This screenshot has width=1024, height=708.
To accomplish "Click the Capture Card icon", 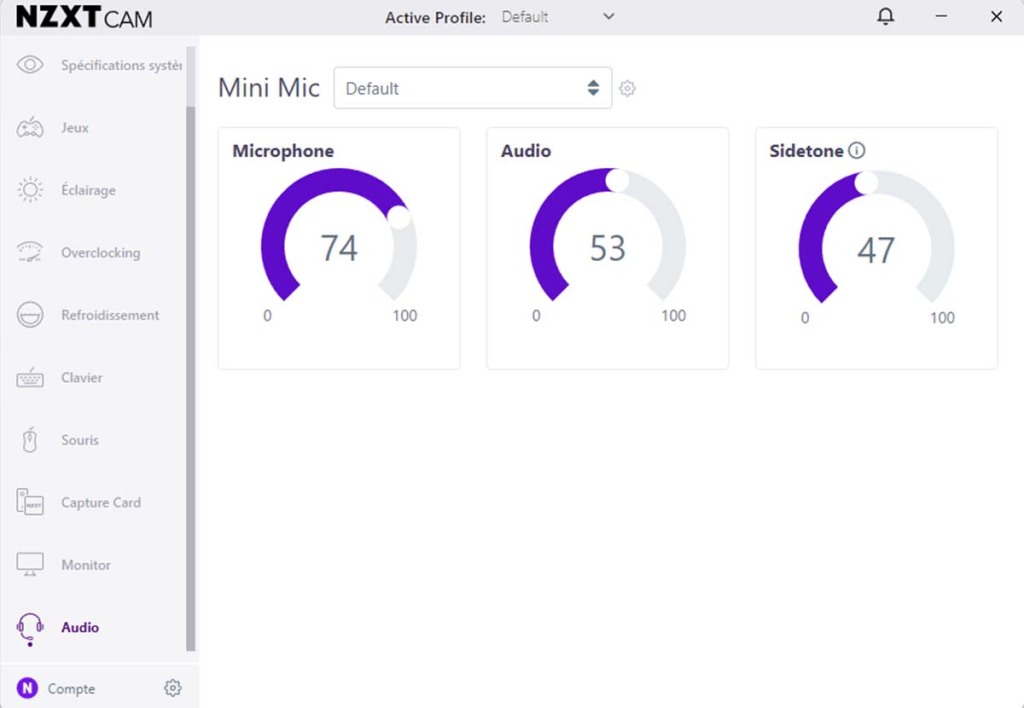I will 30,503.
